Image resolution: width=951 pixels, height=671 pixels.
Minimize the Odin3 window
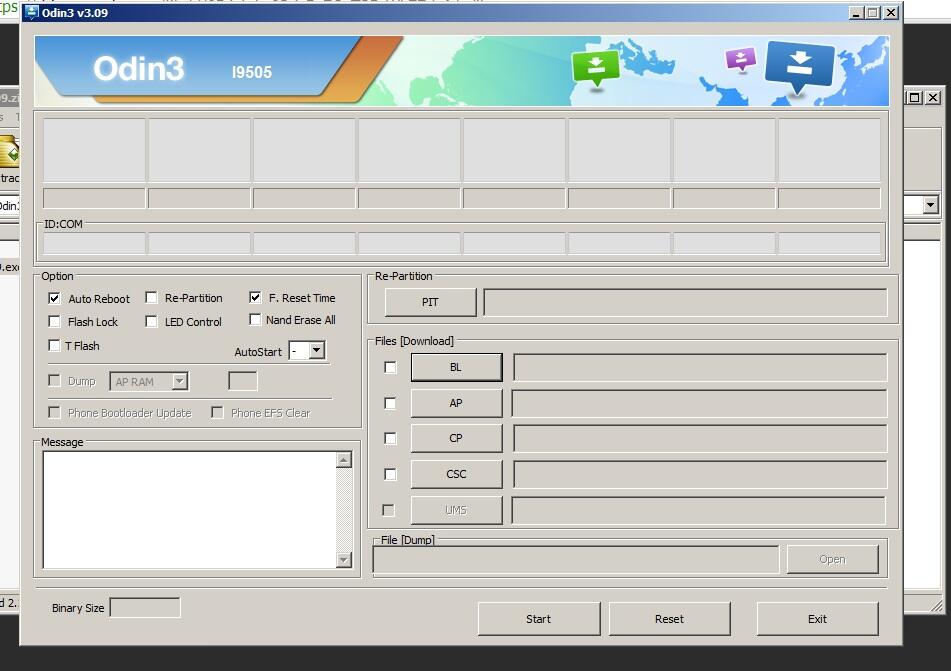pos(856,13)
